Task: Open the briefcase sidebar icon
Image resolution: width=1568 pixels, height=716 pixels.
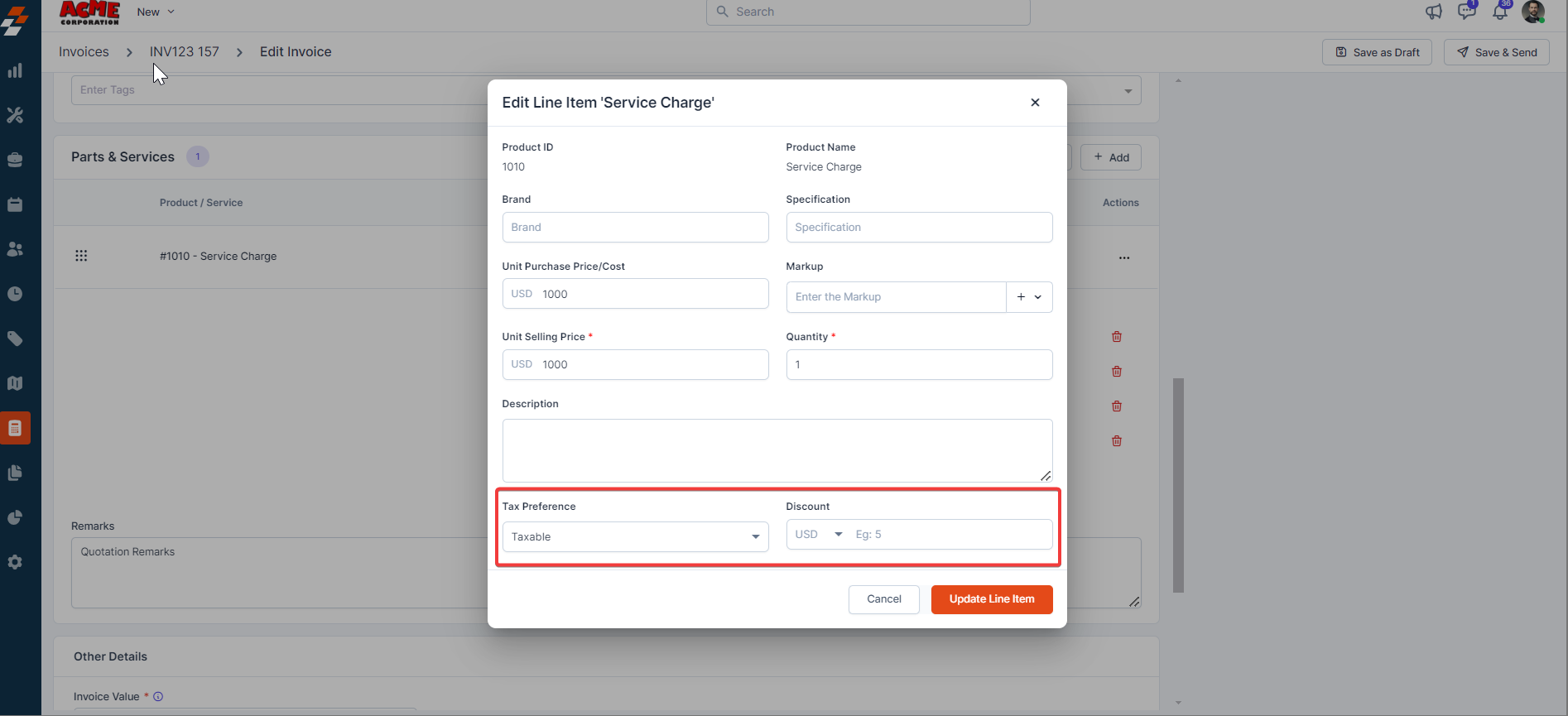Action: pos(15,160)
